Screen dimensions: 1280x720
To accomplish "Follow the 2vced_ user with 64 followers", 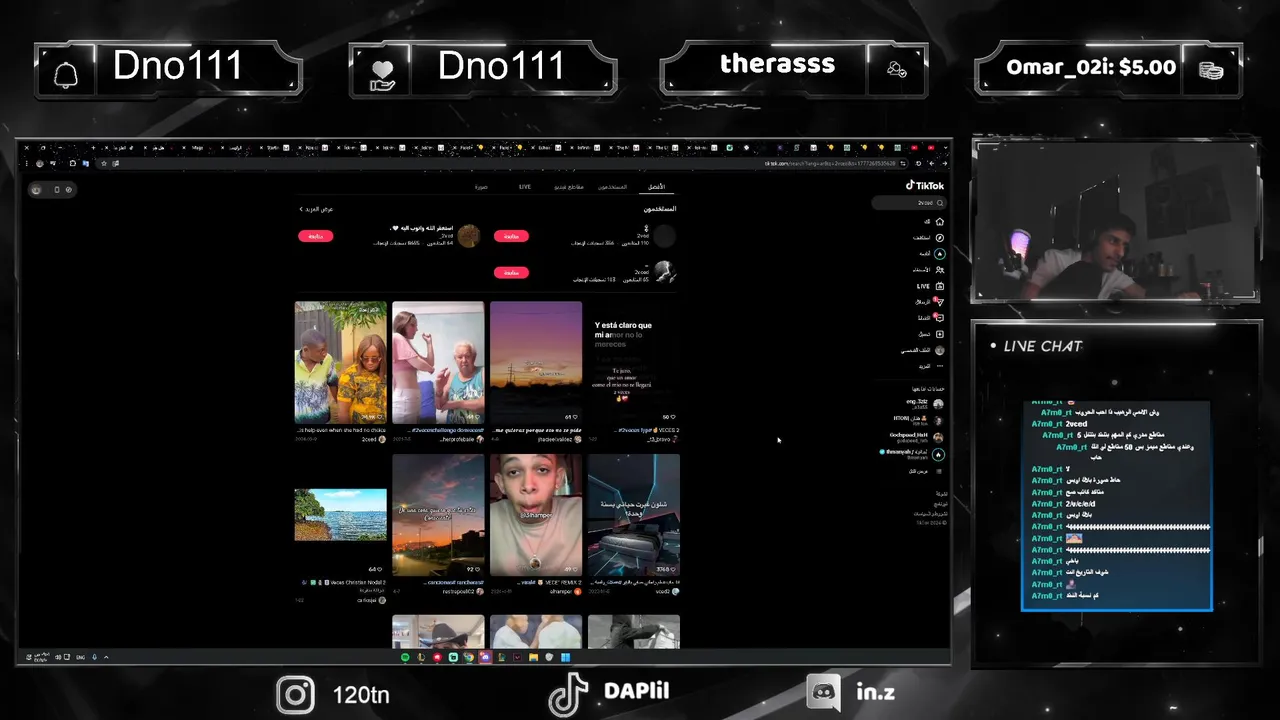I will pyautogui.click(x=315, y=236).
